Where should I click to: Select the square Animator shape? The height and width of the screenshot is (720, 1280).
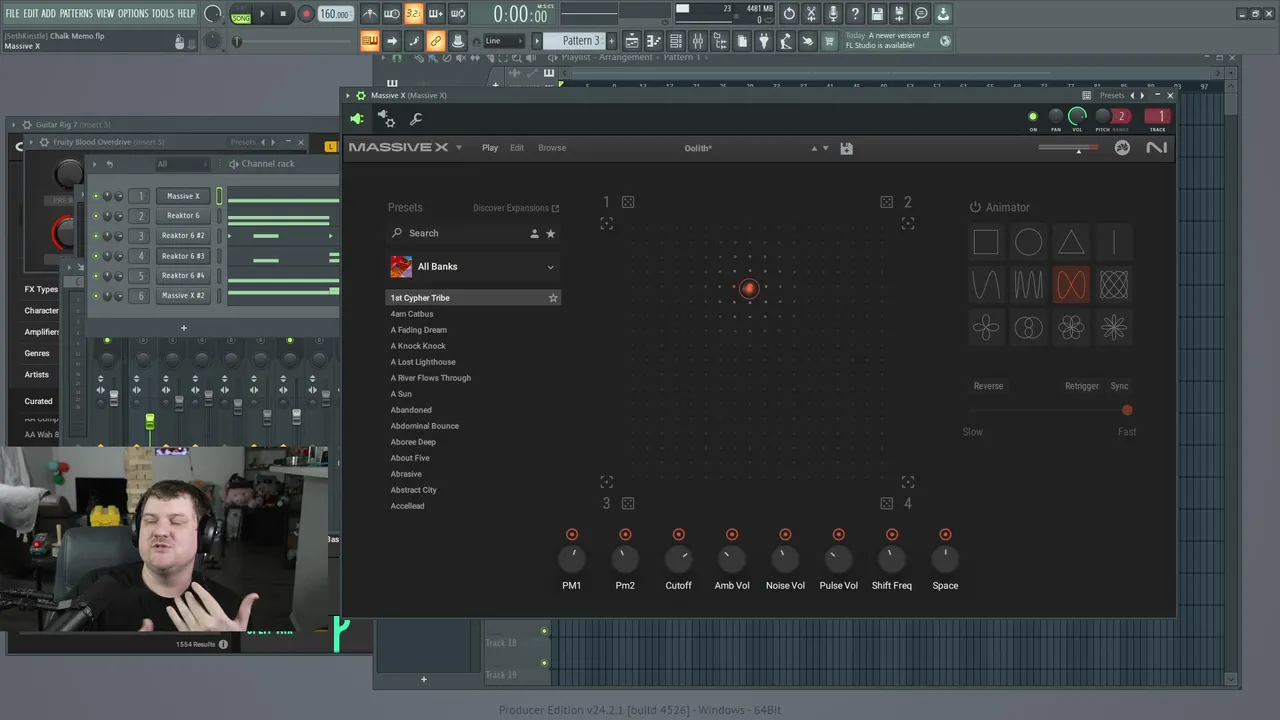(x=986, y=242)
